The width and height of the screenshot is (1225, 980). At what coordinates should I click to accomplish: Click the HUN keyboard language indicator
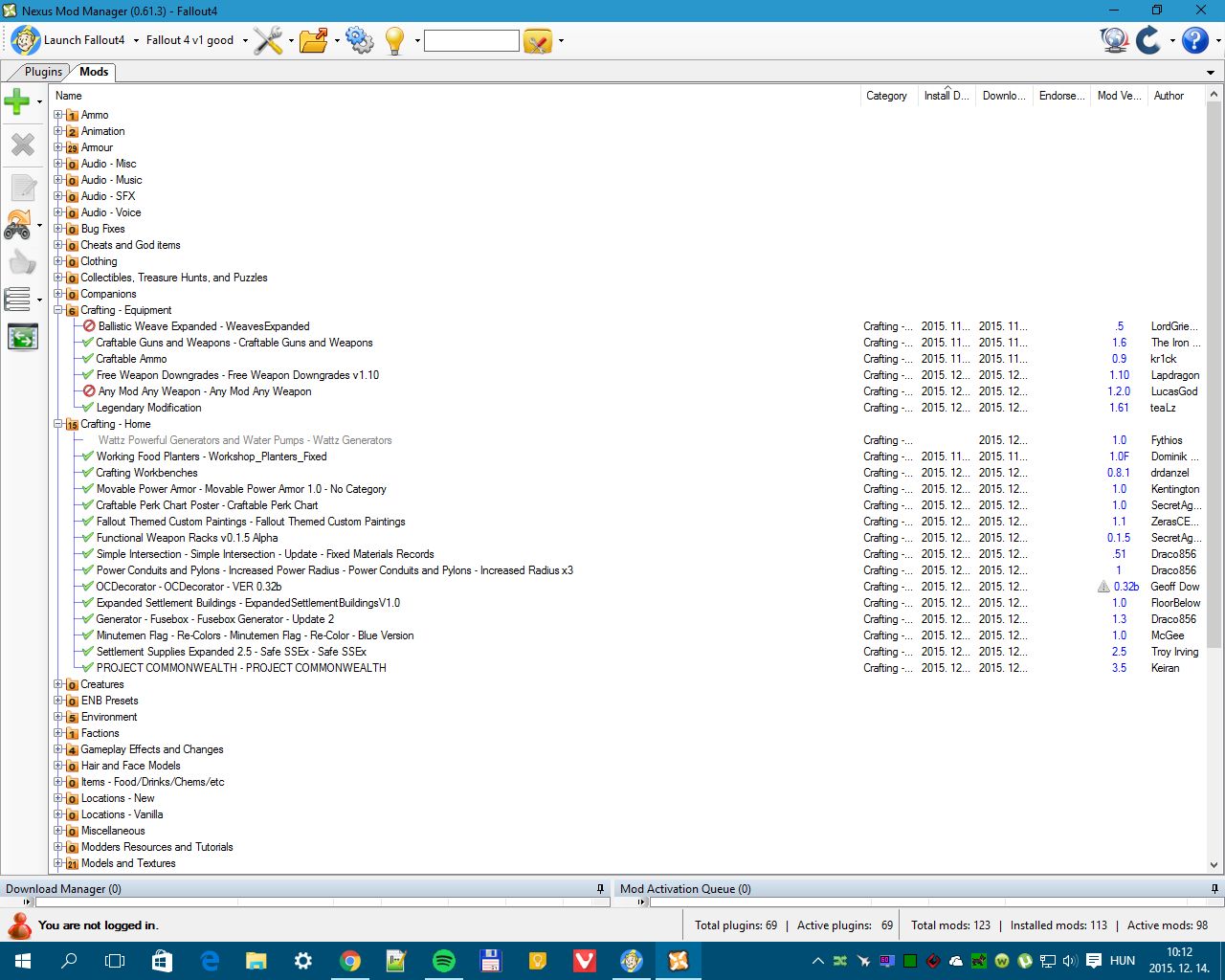click(1123, 961)
